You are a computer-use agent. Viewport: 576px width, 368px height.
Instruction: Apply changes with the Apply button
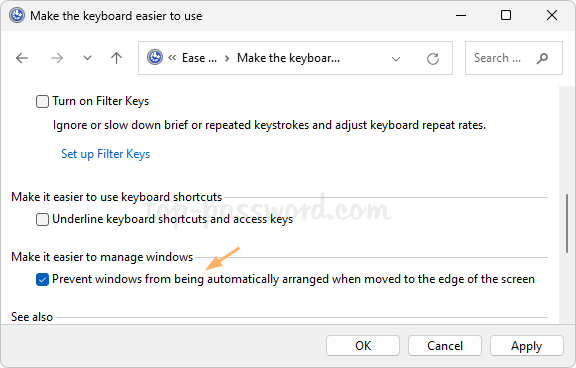point(527,346)
